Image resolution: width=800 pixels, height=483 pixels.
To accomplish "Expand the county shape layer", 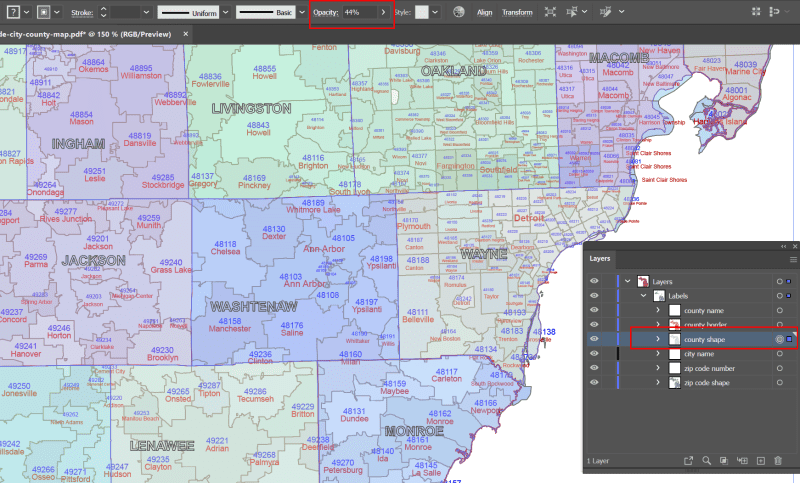I will (658, 338).
